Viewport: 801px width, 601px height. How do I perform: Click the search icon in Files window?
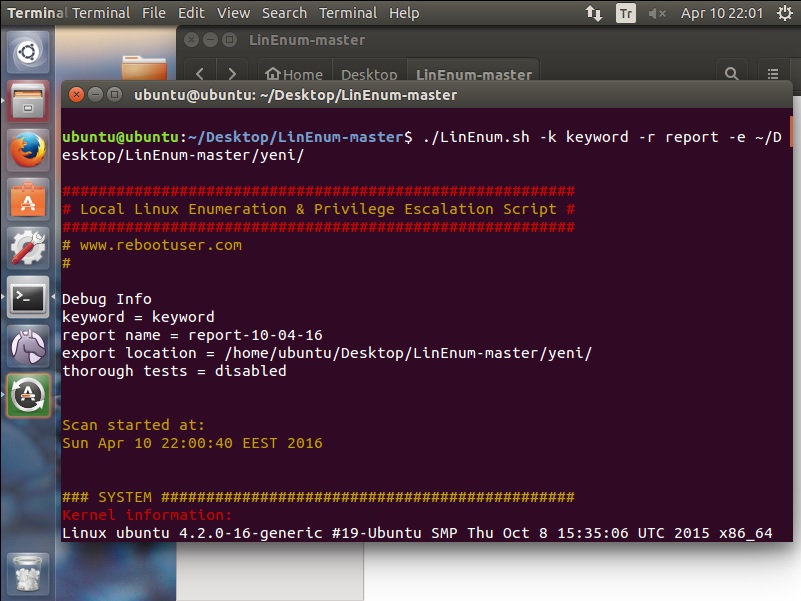tap(731, 74)
